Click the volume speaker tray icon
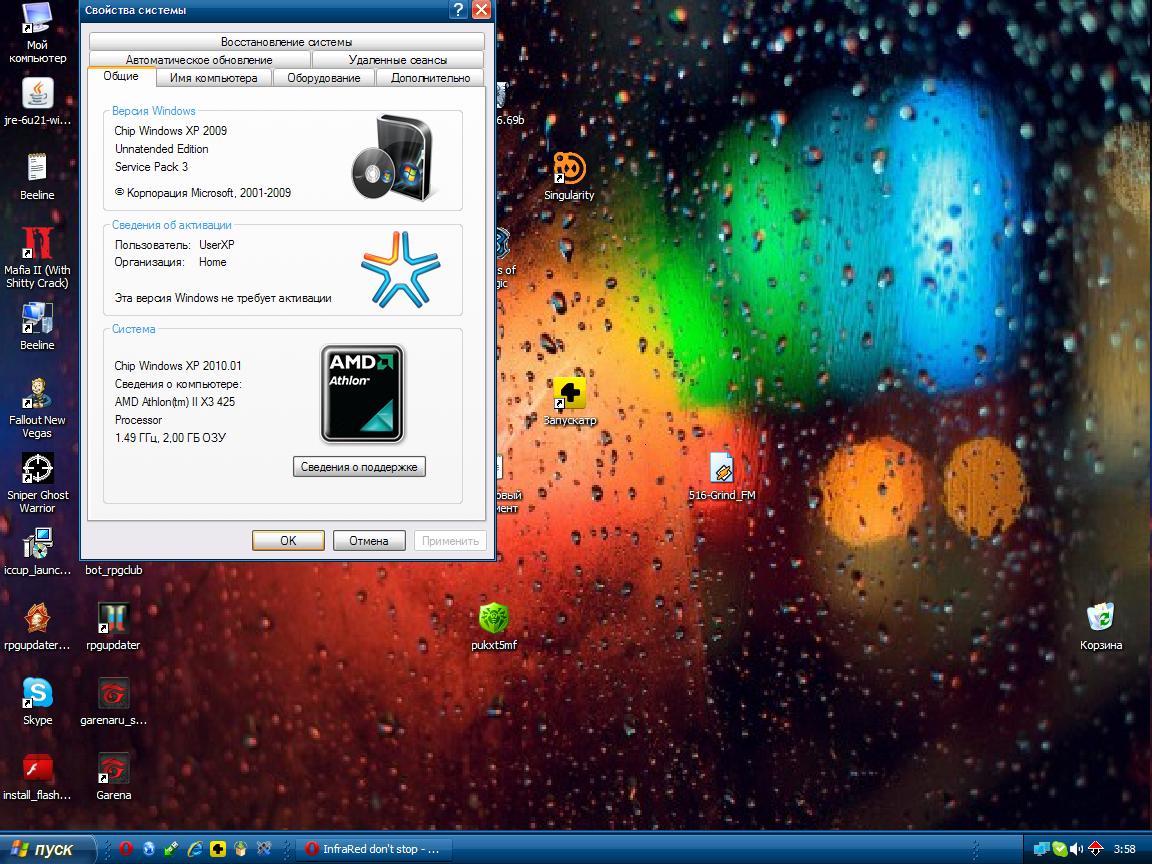The height and width of the screenshot is (864, 1152). click(1076, 849)
